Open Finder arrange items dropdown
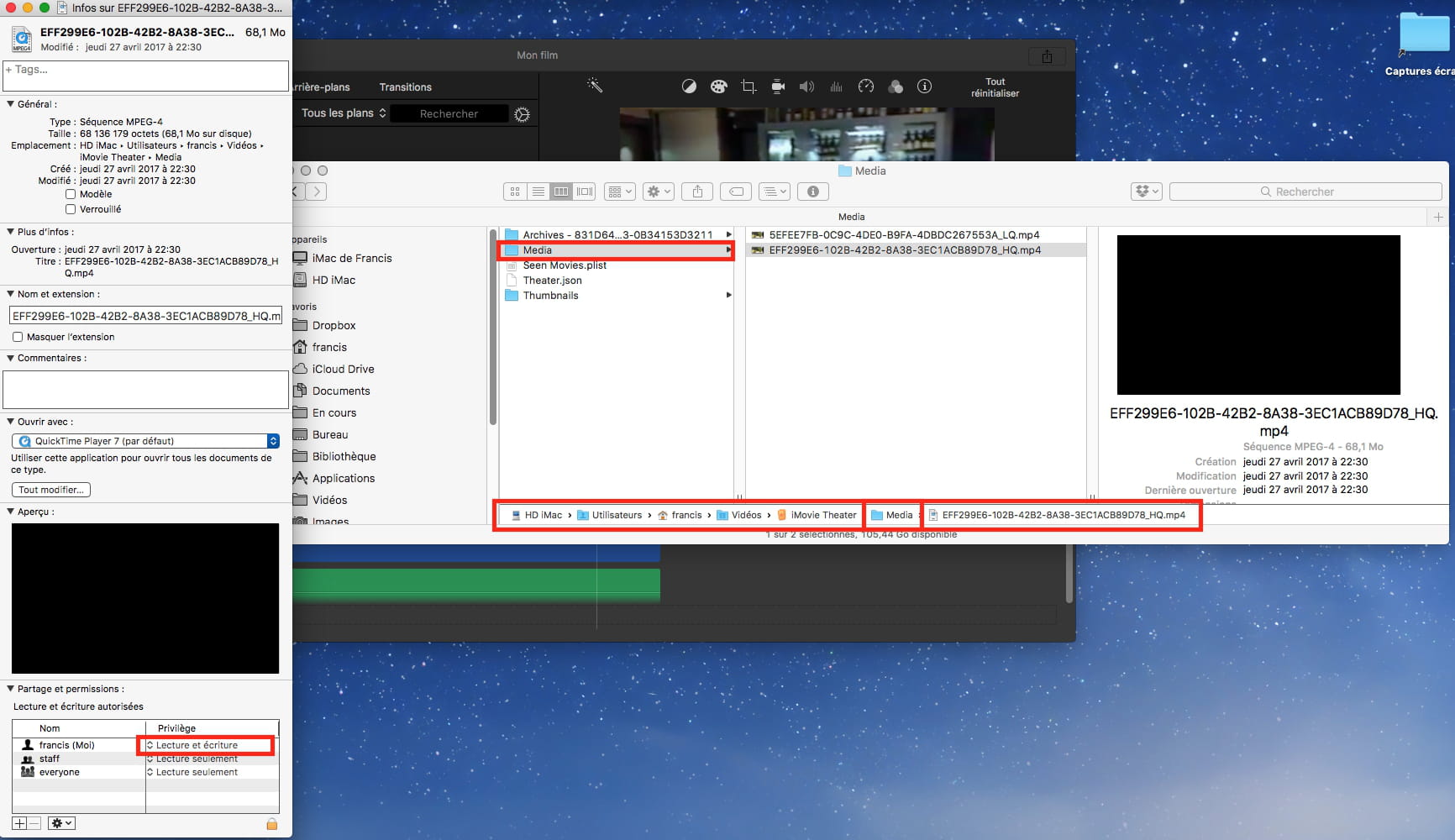 [620, 192]
